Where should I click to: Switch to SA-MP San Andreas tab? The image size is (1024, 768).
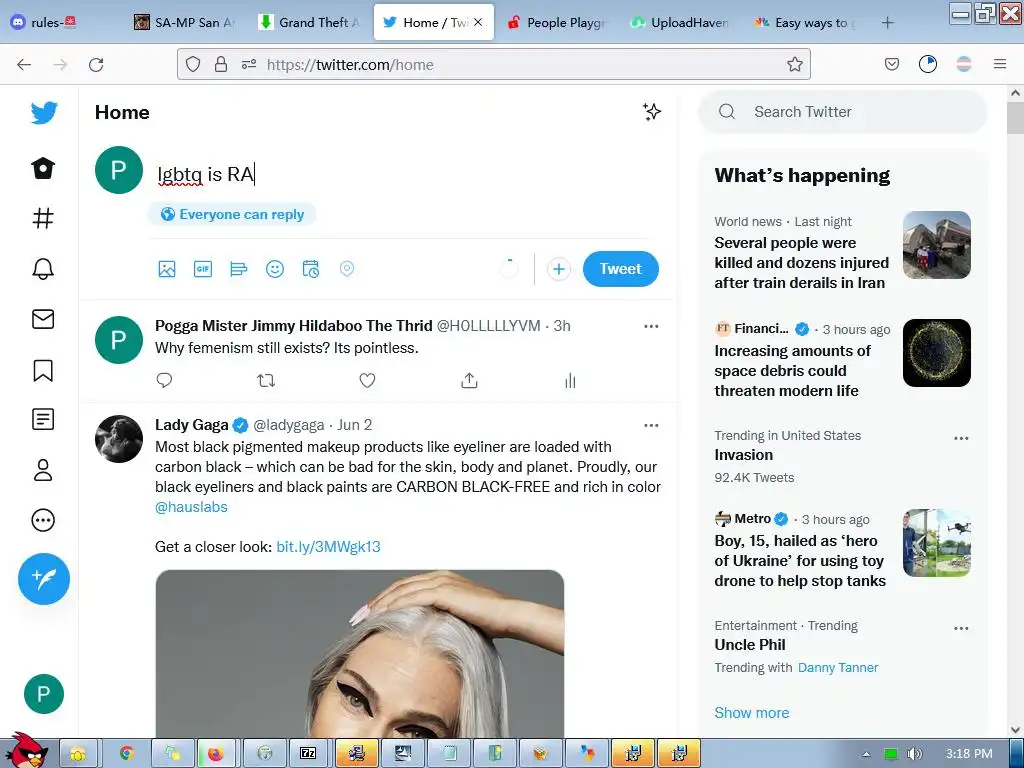(185, 22)
